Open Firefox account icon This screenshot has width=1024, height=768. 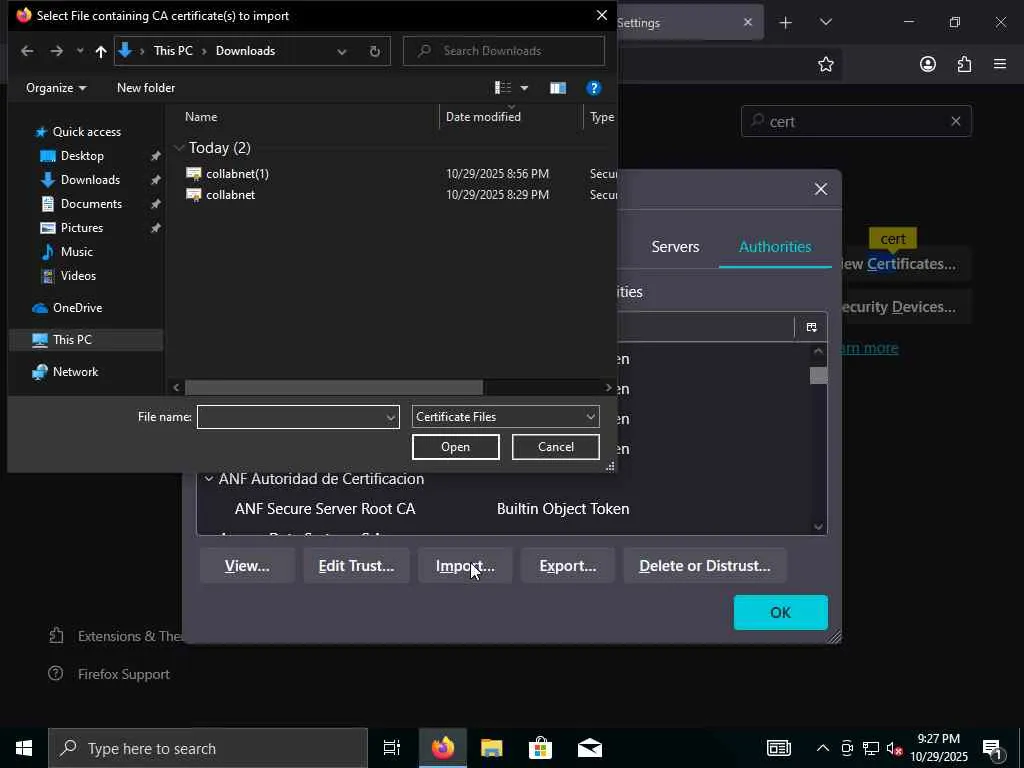click(927, 64)
